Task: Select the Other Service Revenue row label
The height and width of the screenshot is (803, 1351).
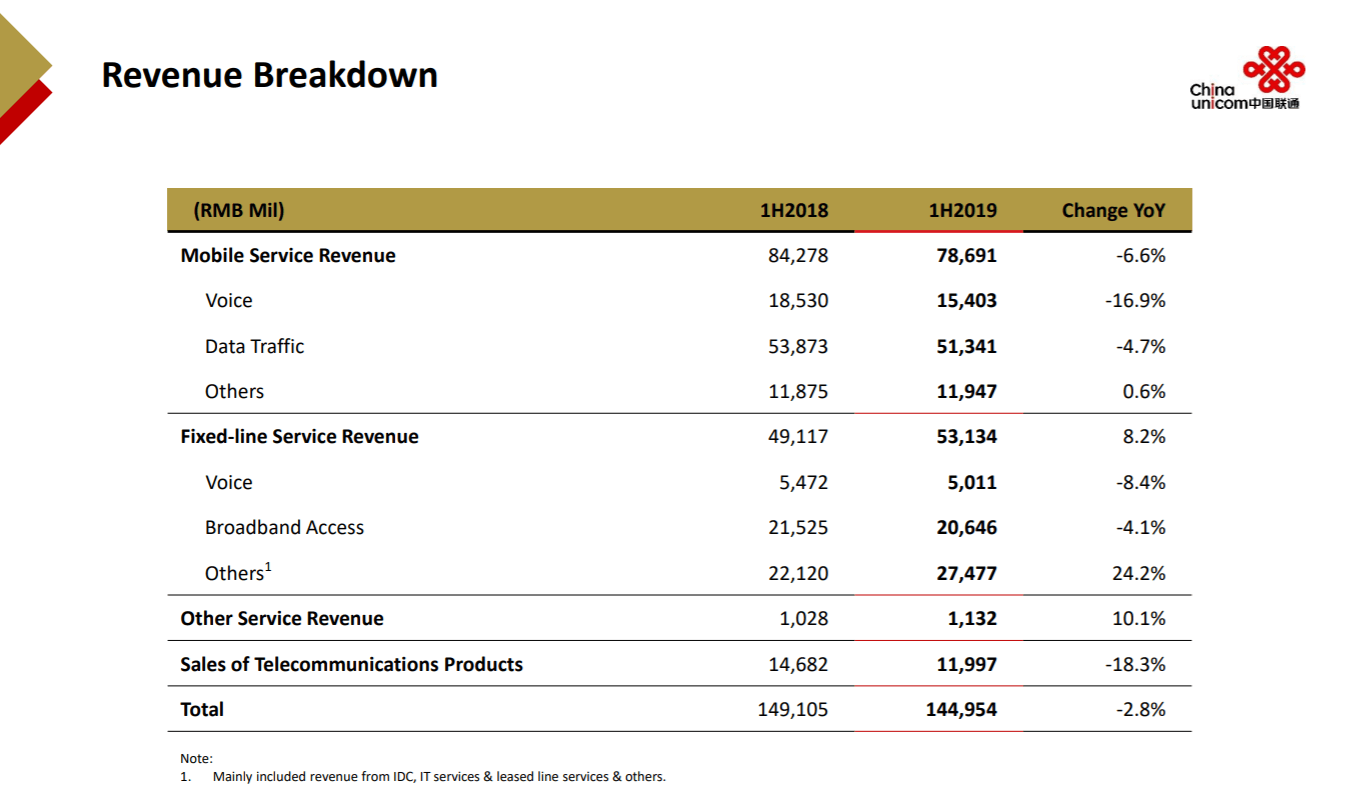Action: click(x=281, y=618)
